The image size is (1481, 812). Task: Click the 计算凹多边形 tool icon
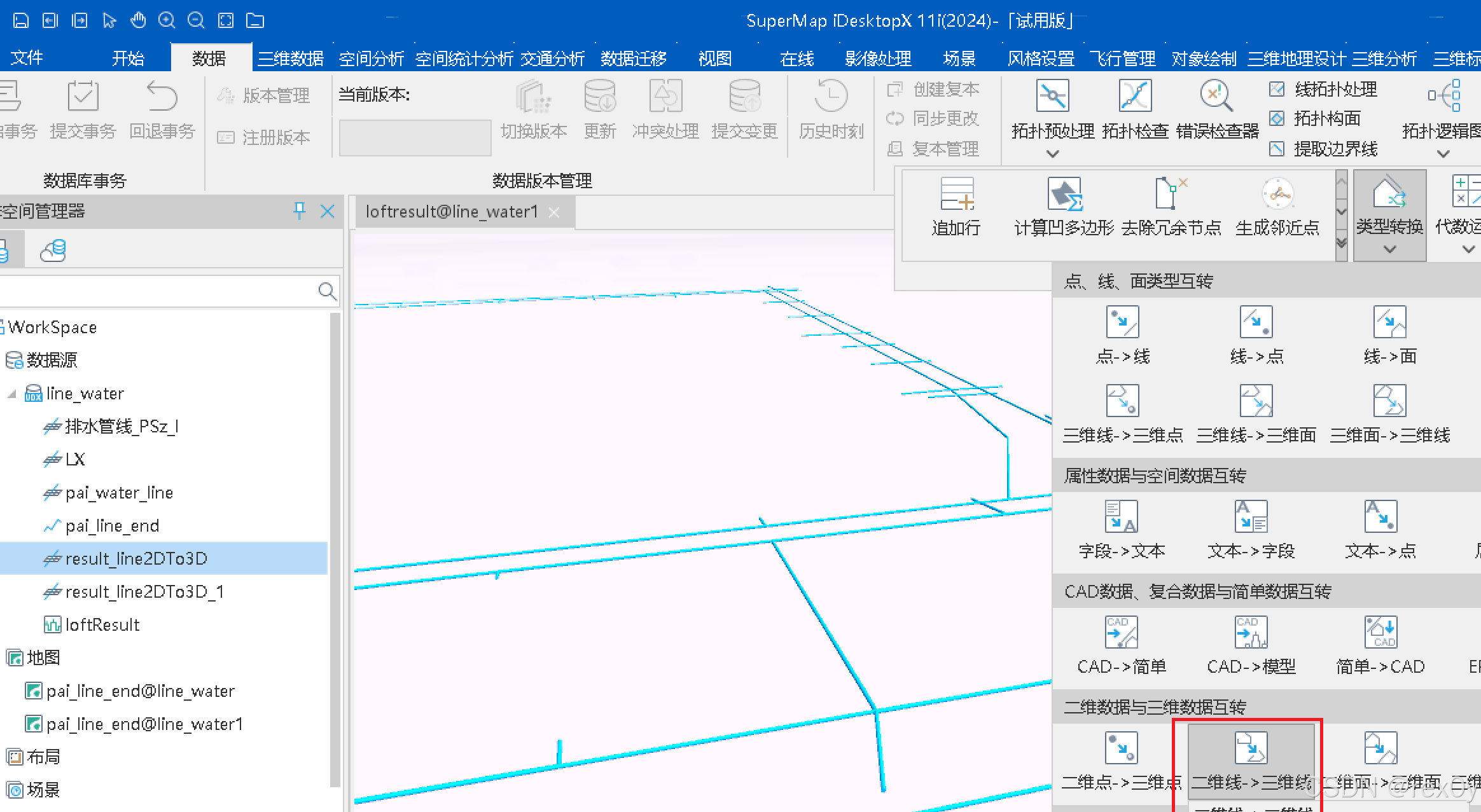tap(1064, 195)
